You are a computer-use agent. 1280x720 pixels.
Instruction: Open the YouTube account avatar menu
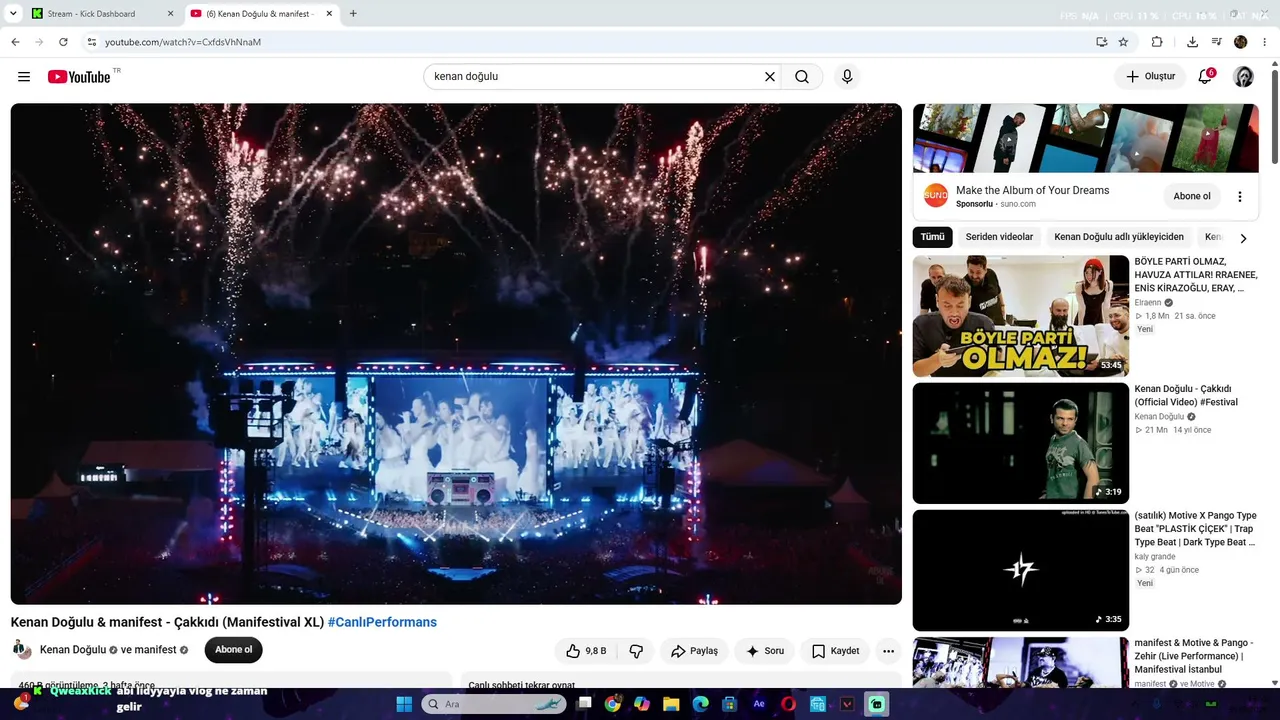click(x=1244, y=77)
